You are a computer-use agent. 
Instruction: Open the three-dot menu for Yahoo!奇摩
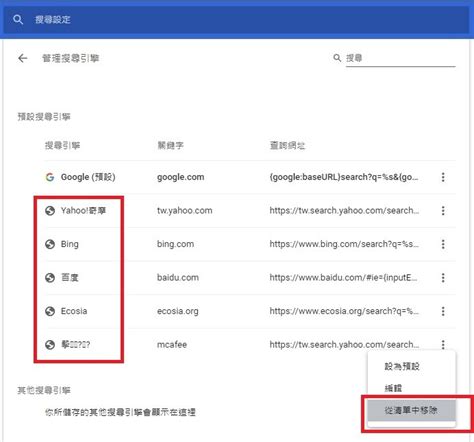(x=443, y=211)
